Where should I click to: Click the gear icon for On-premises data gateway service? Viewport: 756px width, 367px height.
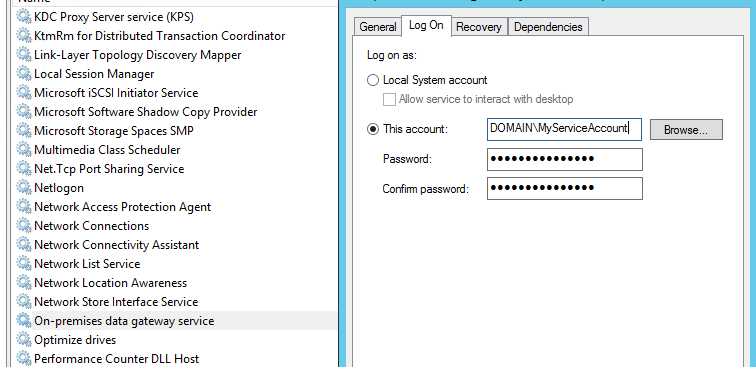(x=24, y=320)
